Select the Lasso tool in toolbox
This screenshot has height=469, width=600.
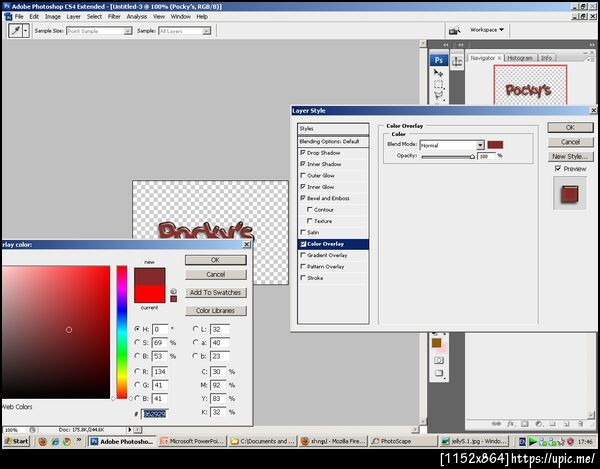point(439,96)
